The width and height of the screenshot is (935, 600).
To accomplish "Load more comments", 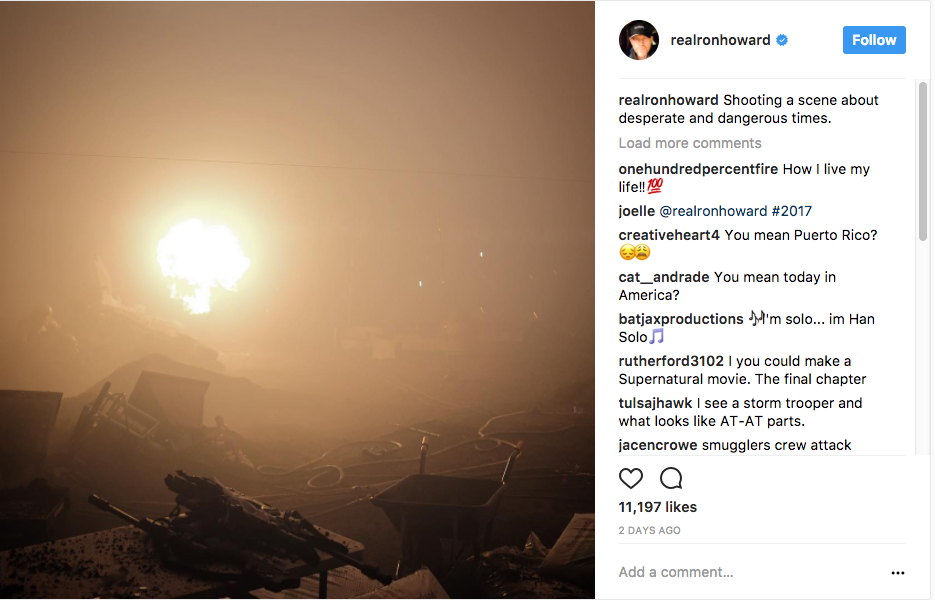I will point(690,143).
